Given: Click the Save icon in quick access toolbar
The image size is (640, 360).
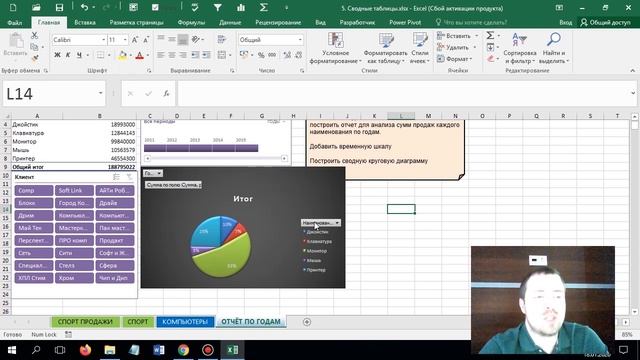Looking at the screenshot, I should coord(59,8).
